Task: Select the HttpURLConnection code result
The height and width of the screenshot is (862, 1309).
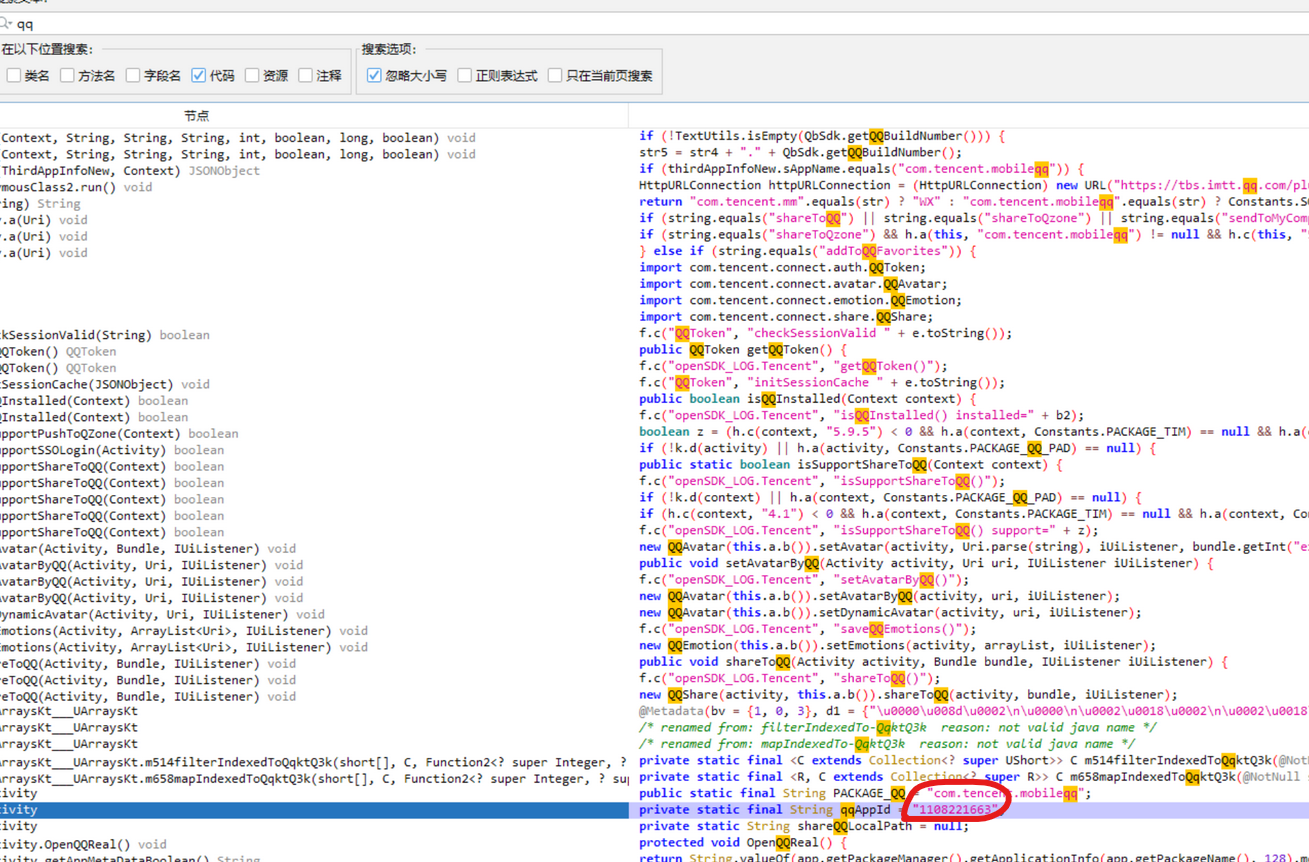Action: coord(974,186)
